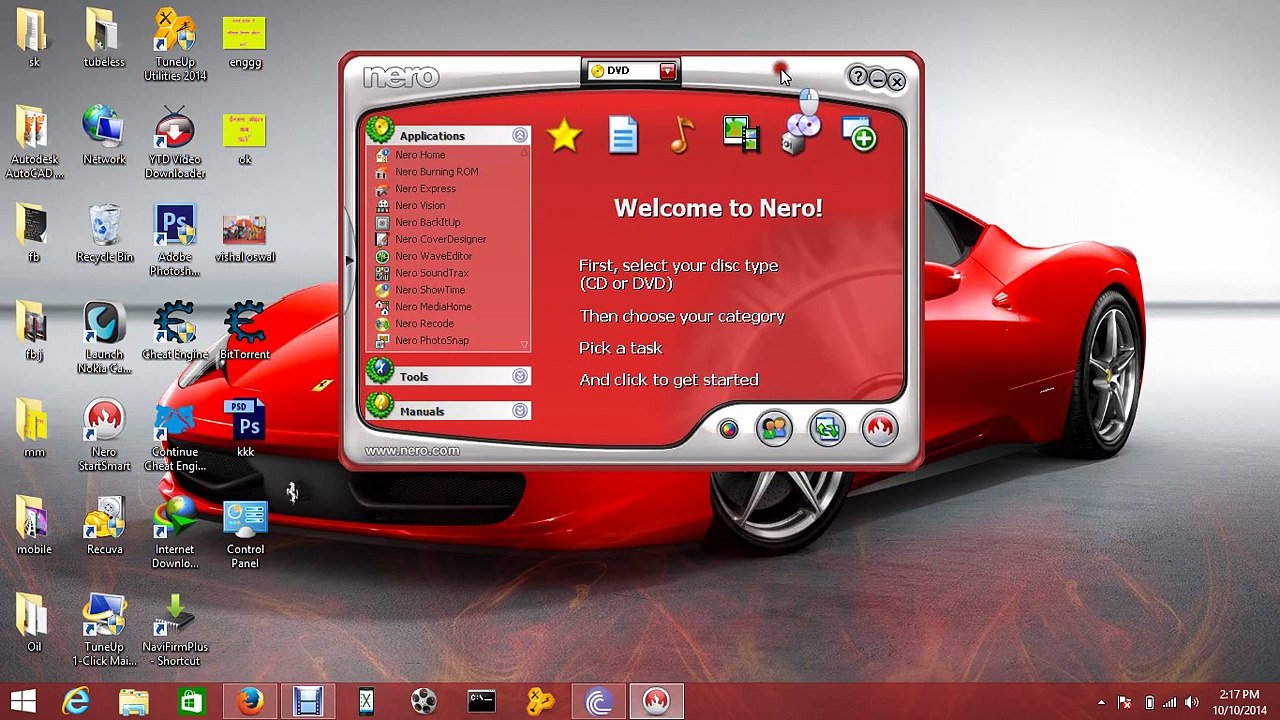Expand the Manuals section
The height and width of the screenshot is (720, 1280).
coord(520,411)
